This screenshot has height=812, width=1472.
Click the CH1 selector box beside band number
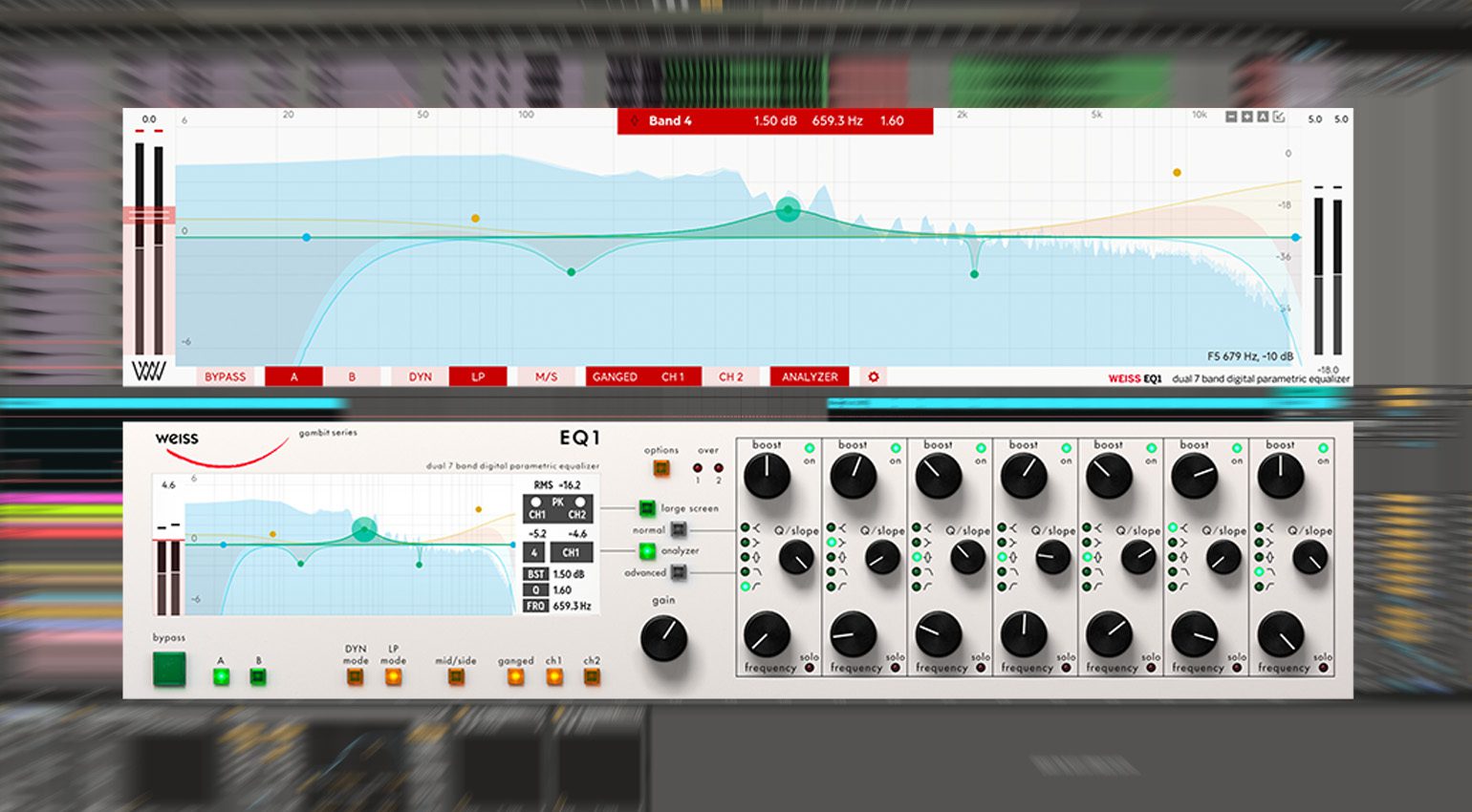coord(571,552)
